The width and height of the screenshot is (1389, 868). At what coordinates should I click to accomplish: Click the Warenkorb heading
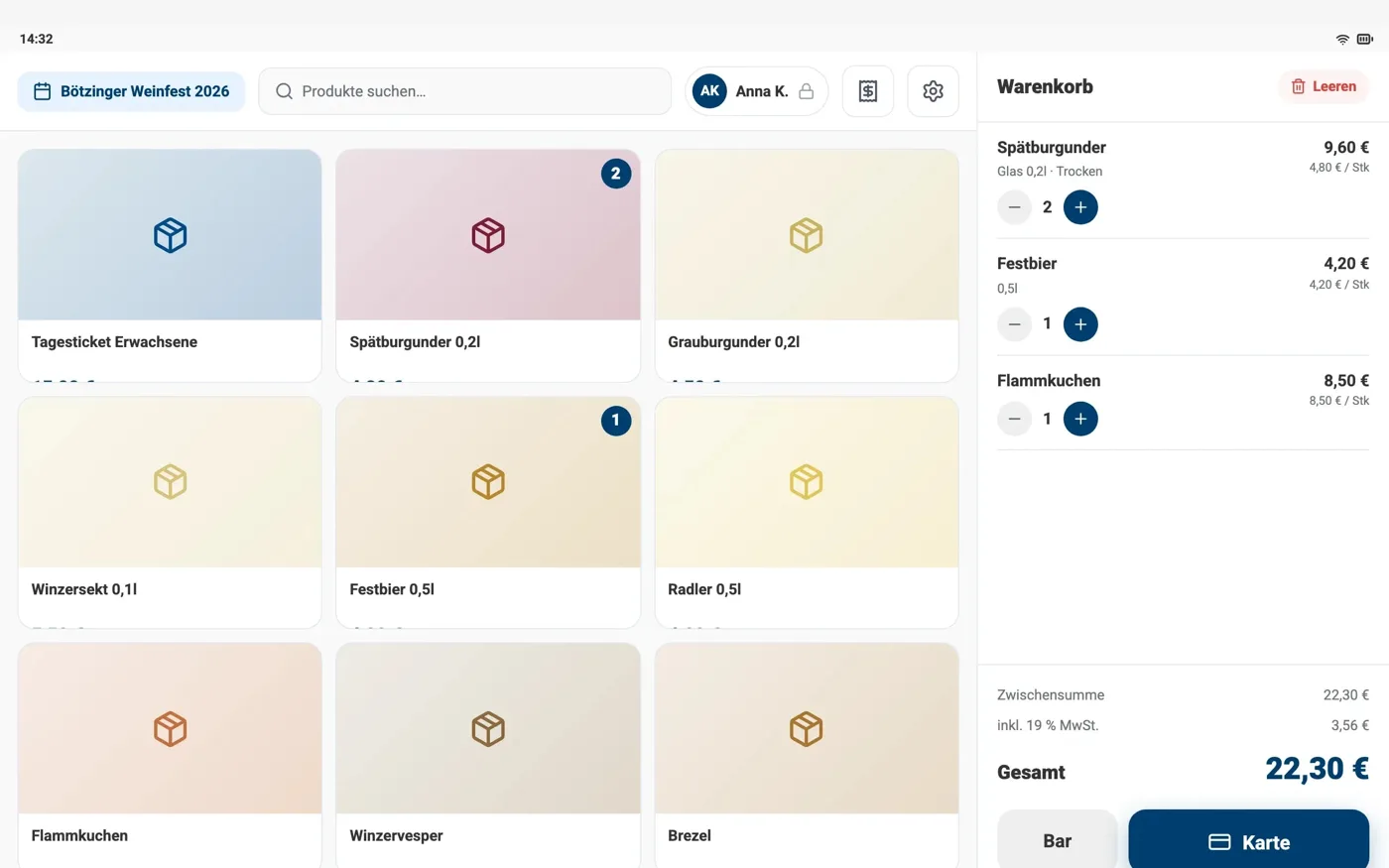[x=1045, y=86]
